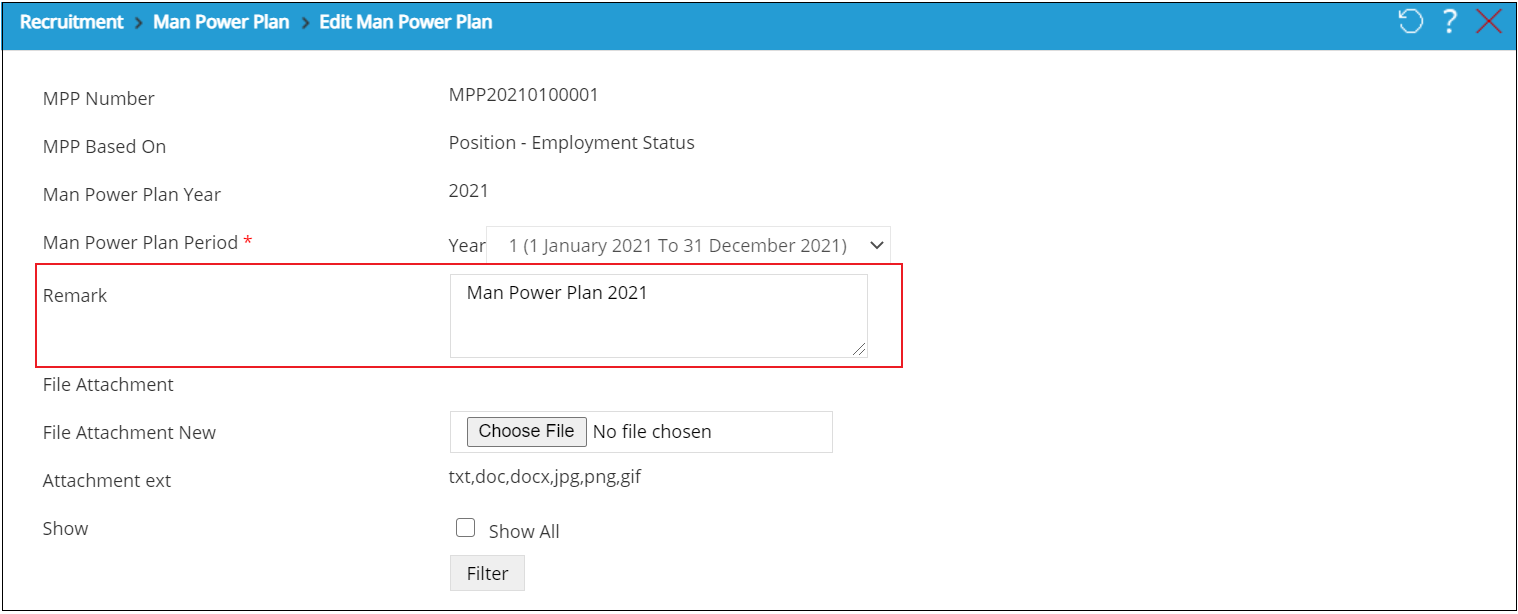Navigate to the Man Power Plan breadcrumb
Viewport: 1518px width, 614px height.
(221, 22)
